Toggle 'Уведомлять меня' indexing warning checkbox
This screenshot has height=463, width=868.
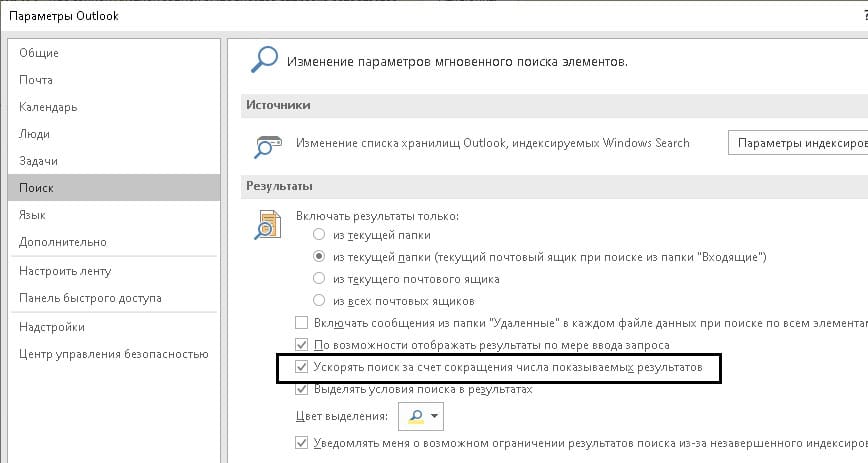pos(301,442)
